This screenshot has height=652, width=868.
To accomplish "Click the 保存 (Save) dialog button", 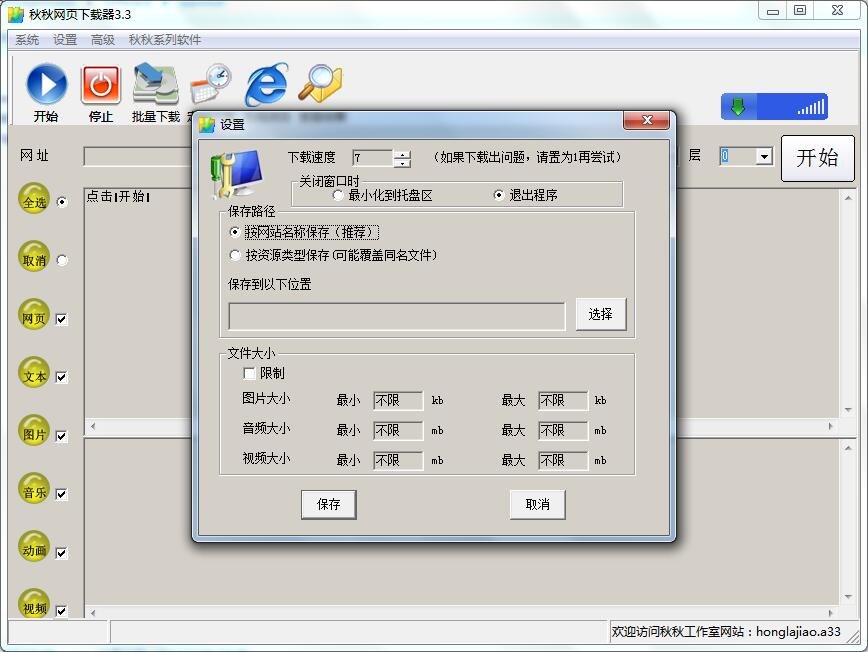I will (328, 504).
